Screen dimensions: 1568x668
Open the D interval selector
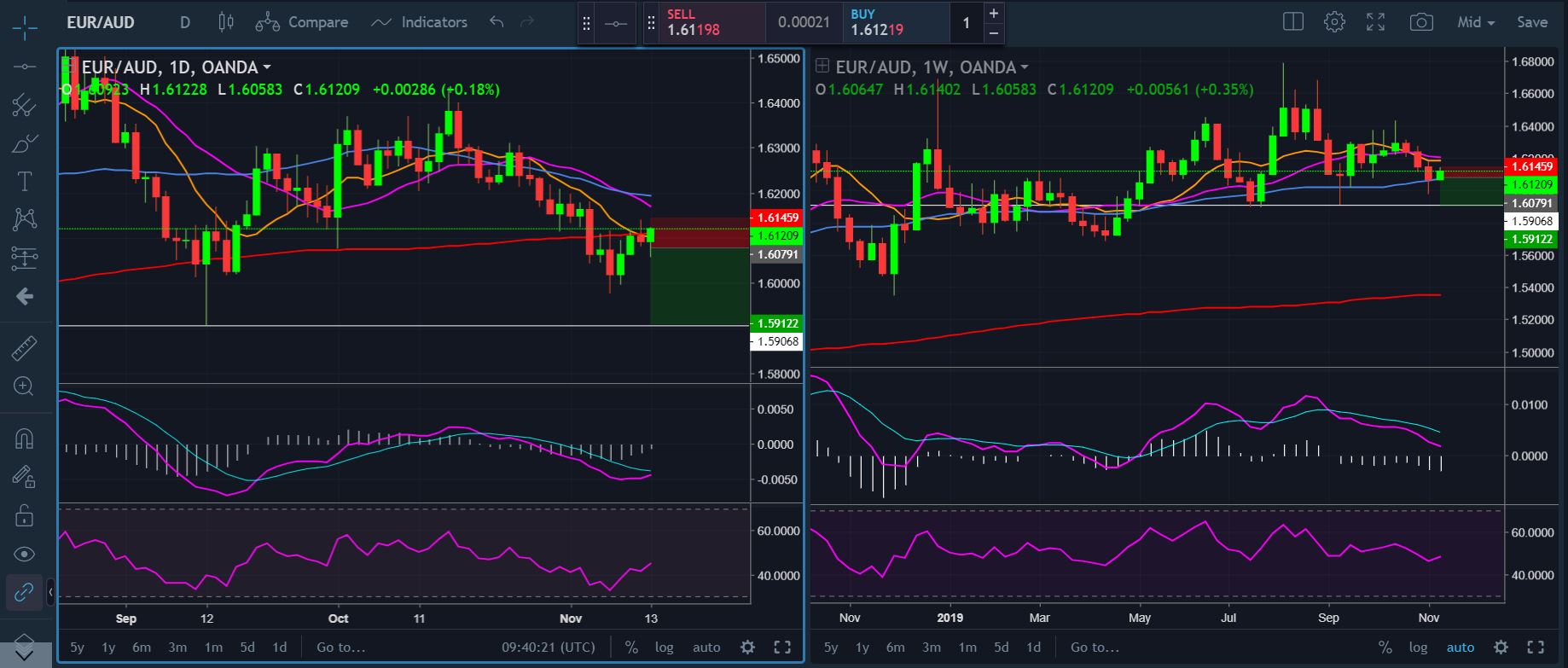coord(185,22)
